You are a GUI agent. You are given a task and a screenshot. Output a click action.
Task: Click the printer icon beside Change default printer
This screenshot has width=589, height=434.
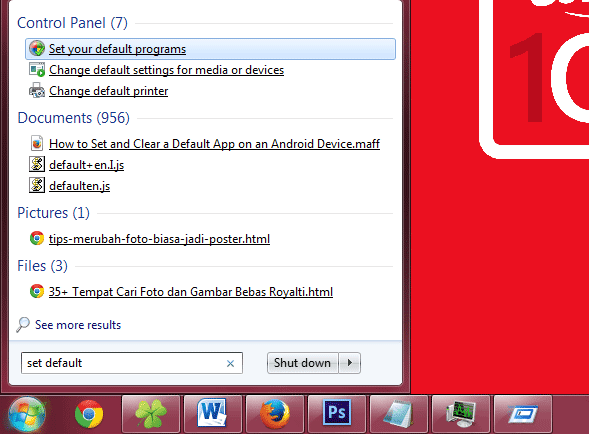[37, 91]
